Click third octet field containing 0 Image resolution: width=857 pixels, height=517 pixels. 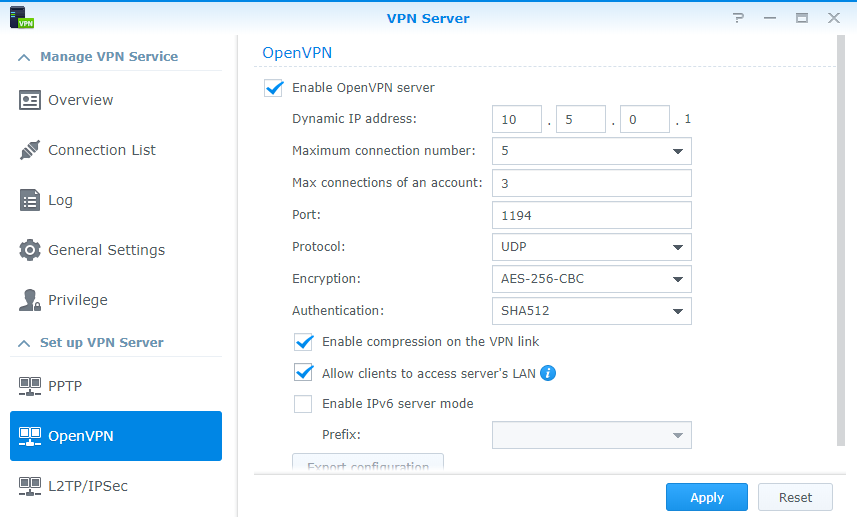[x=645, y=119]
